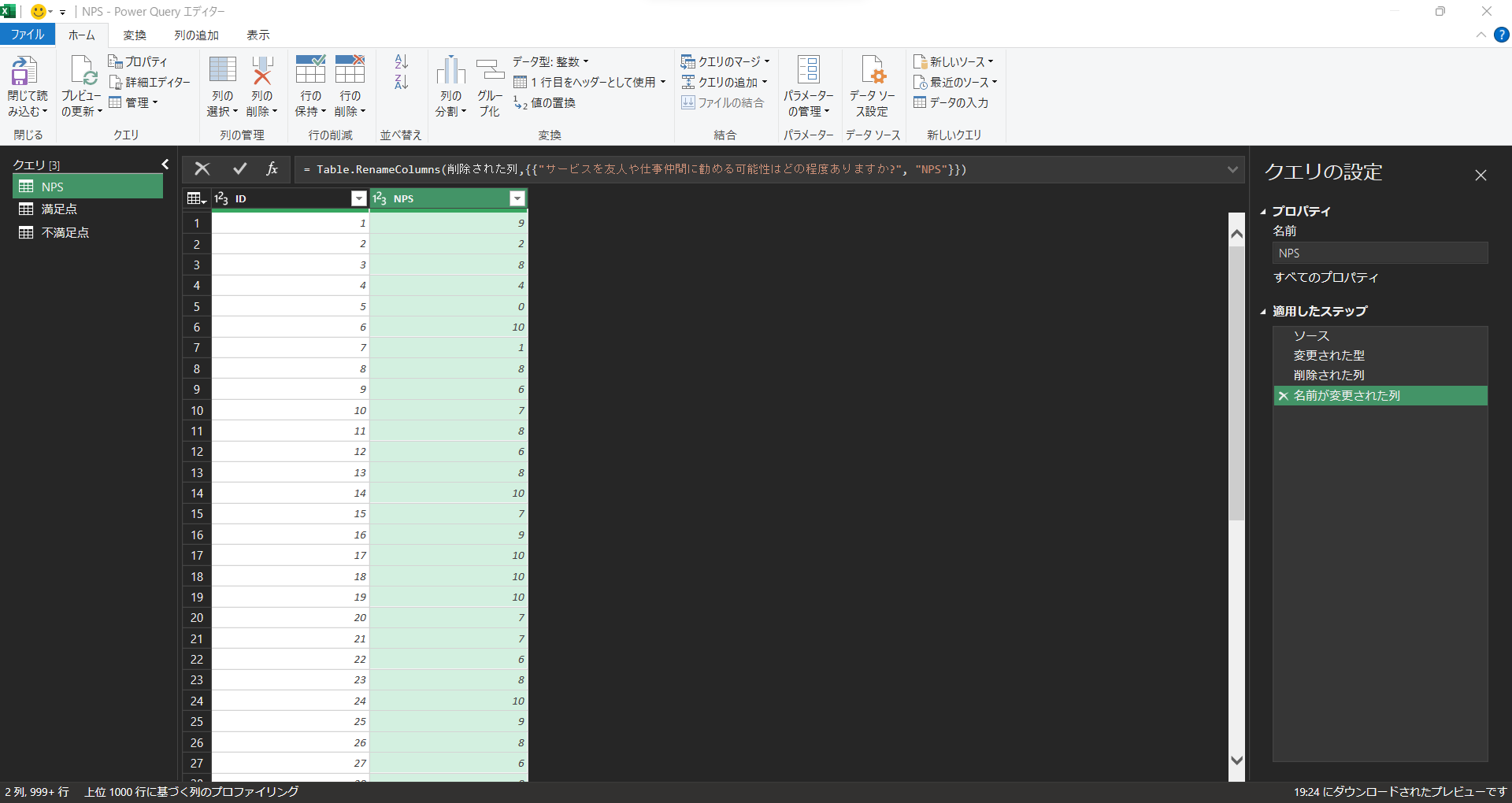Switch to the 列の追加 tab
The width and height of the screenshot is (1512, 803).
pyautogui.click(x=197, y=35)
